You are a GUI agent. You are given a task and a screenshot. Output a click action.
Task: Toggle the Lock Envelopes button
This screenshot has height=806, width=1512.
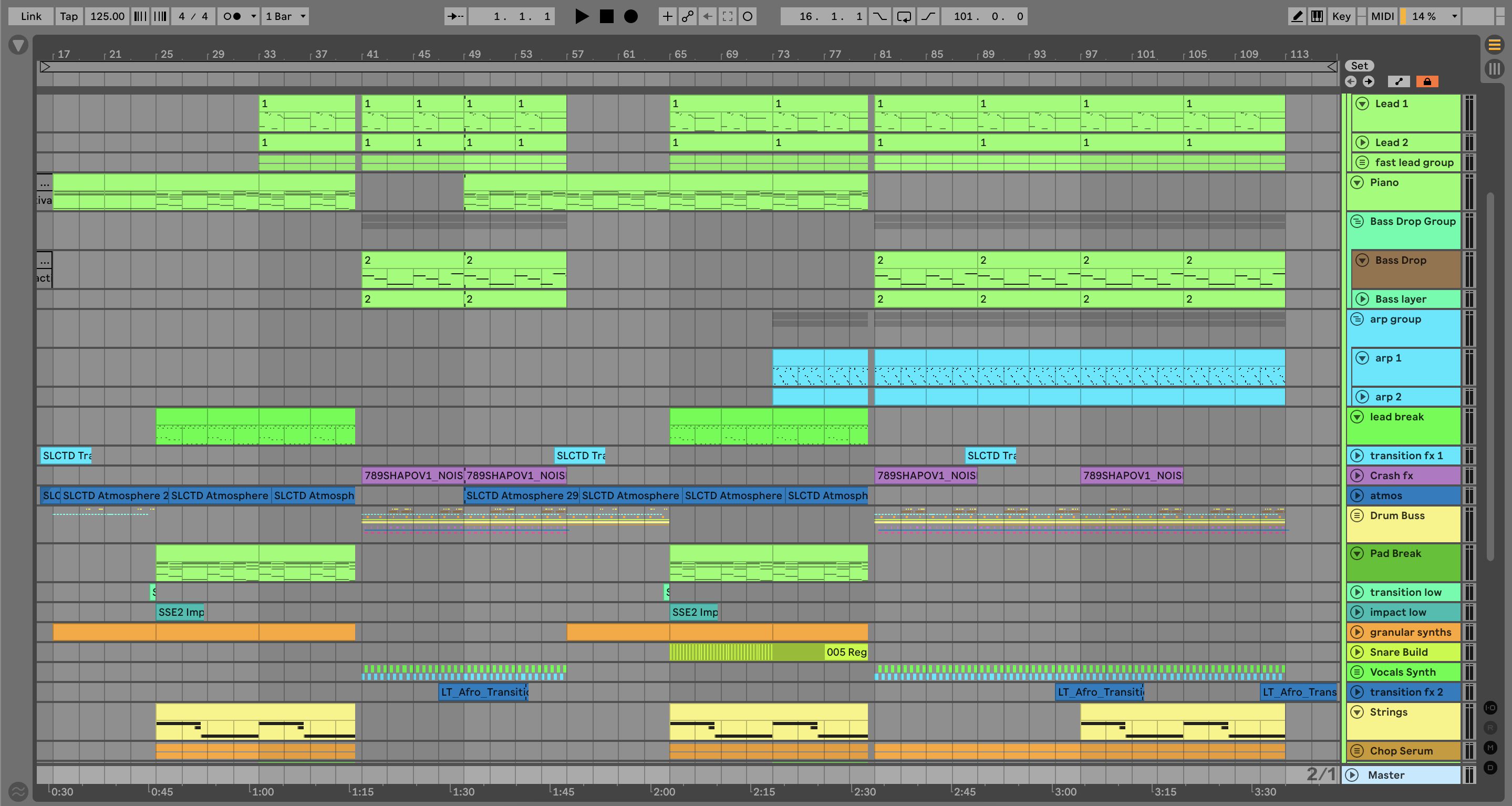[1427, 81]
